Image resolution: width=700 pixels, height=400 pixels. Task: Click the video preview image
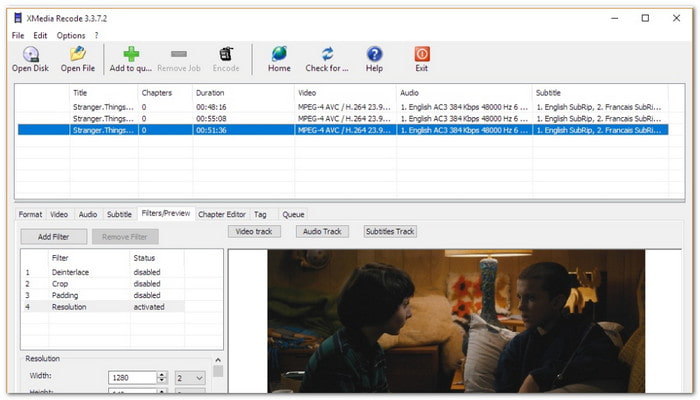tap(456, 321)
